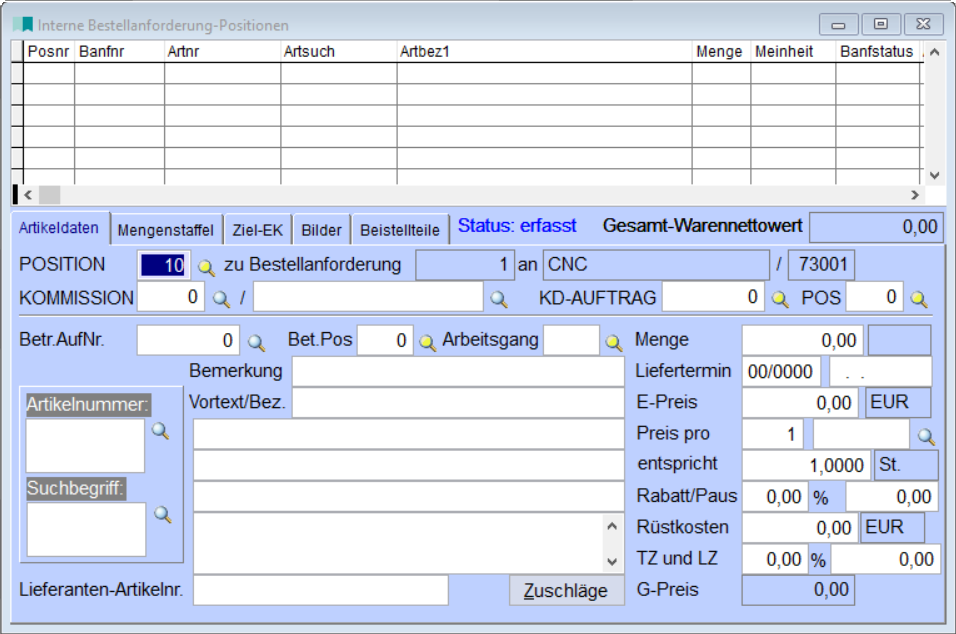The height and width of the screenshot is (634, 956).
Task: Click the magnifier next to Arbeitsgang
Action: click(614, 342)
